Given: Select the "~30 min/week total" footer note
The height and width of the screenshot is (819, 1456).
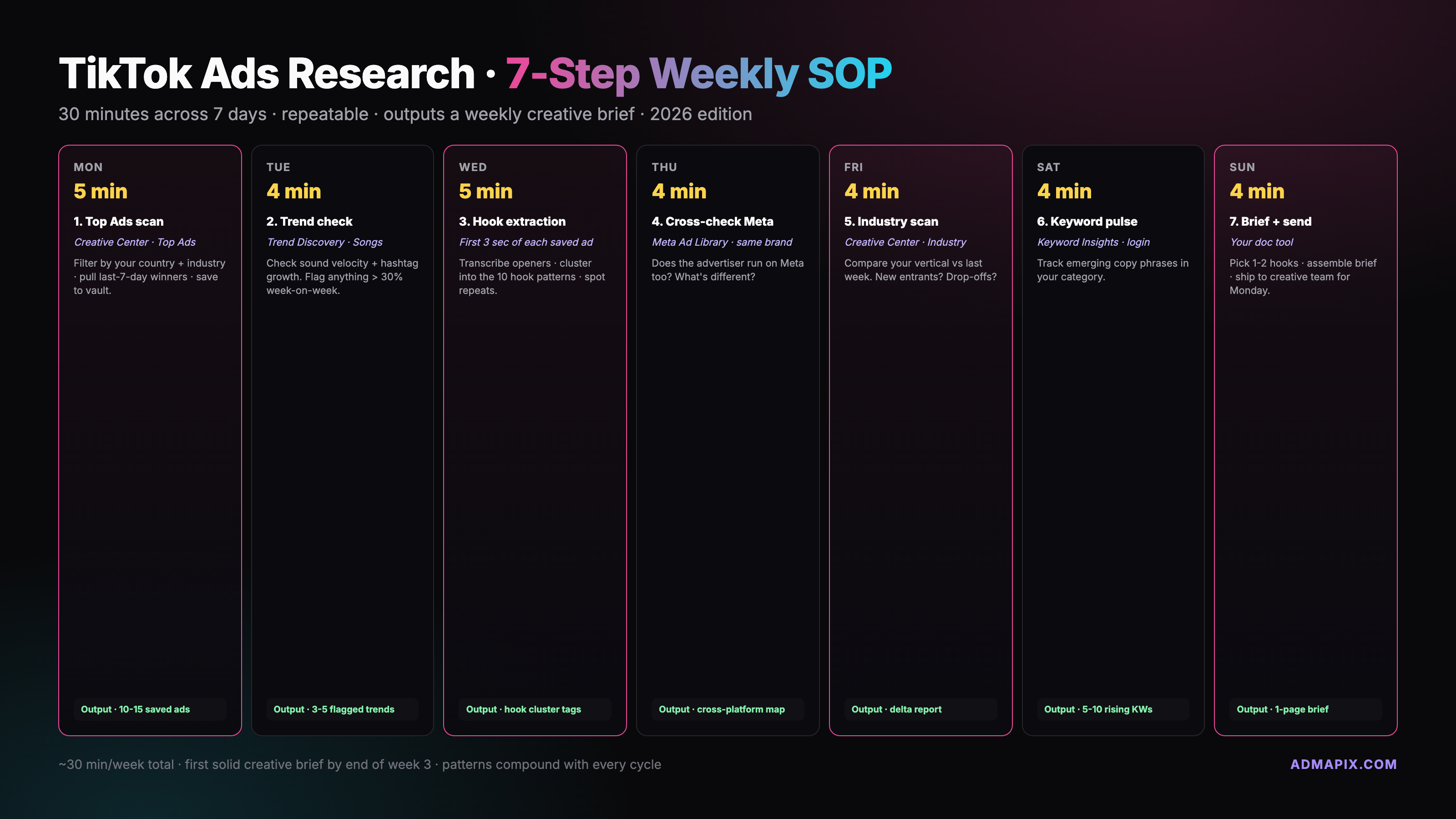Looking at the screenshot, I should click(116, 764).
